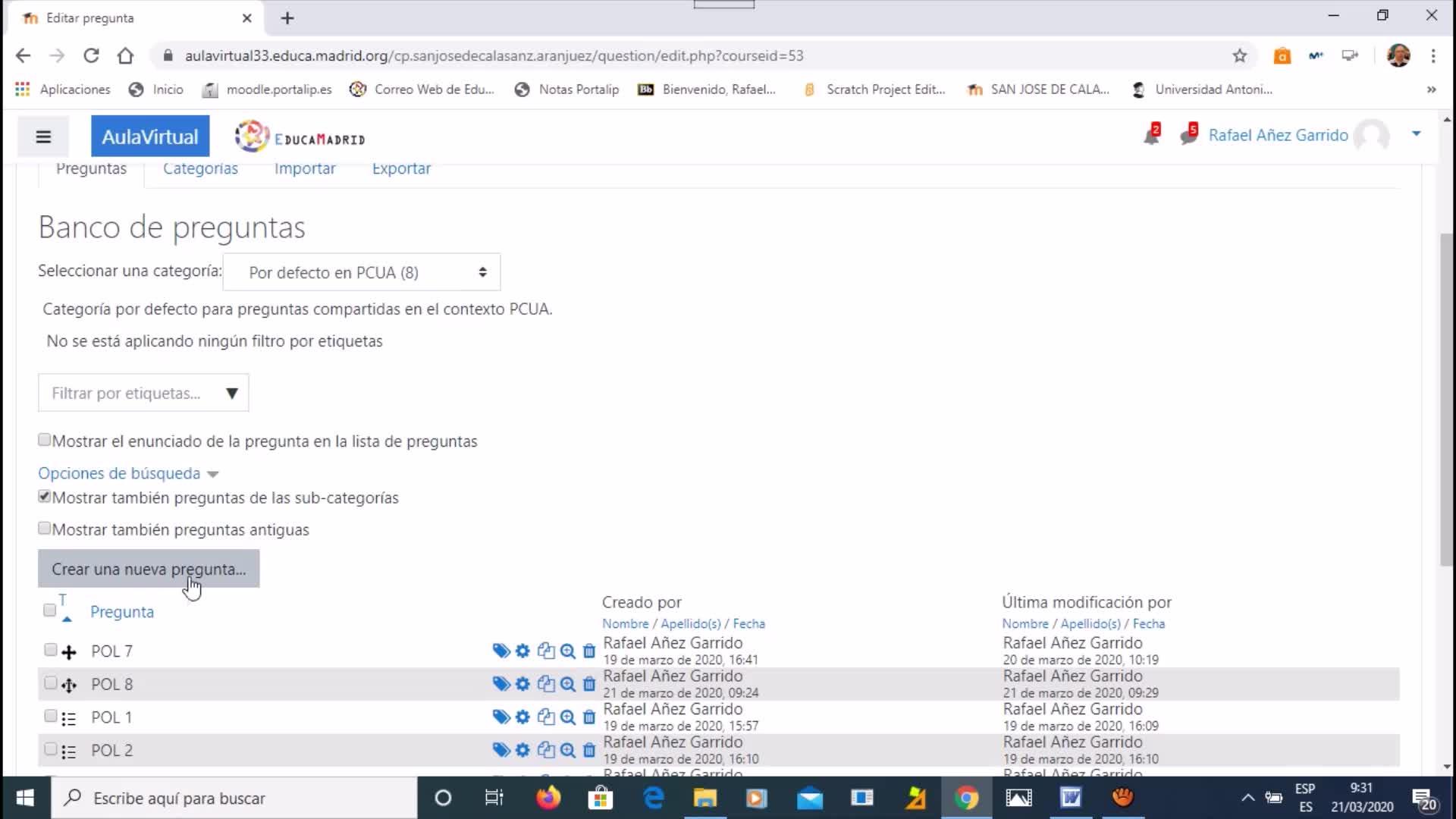This screenshot has height=819, width=1456.
Task: Open Firefox from the taskbar
Action: click(x=548, y=798)
